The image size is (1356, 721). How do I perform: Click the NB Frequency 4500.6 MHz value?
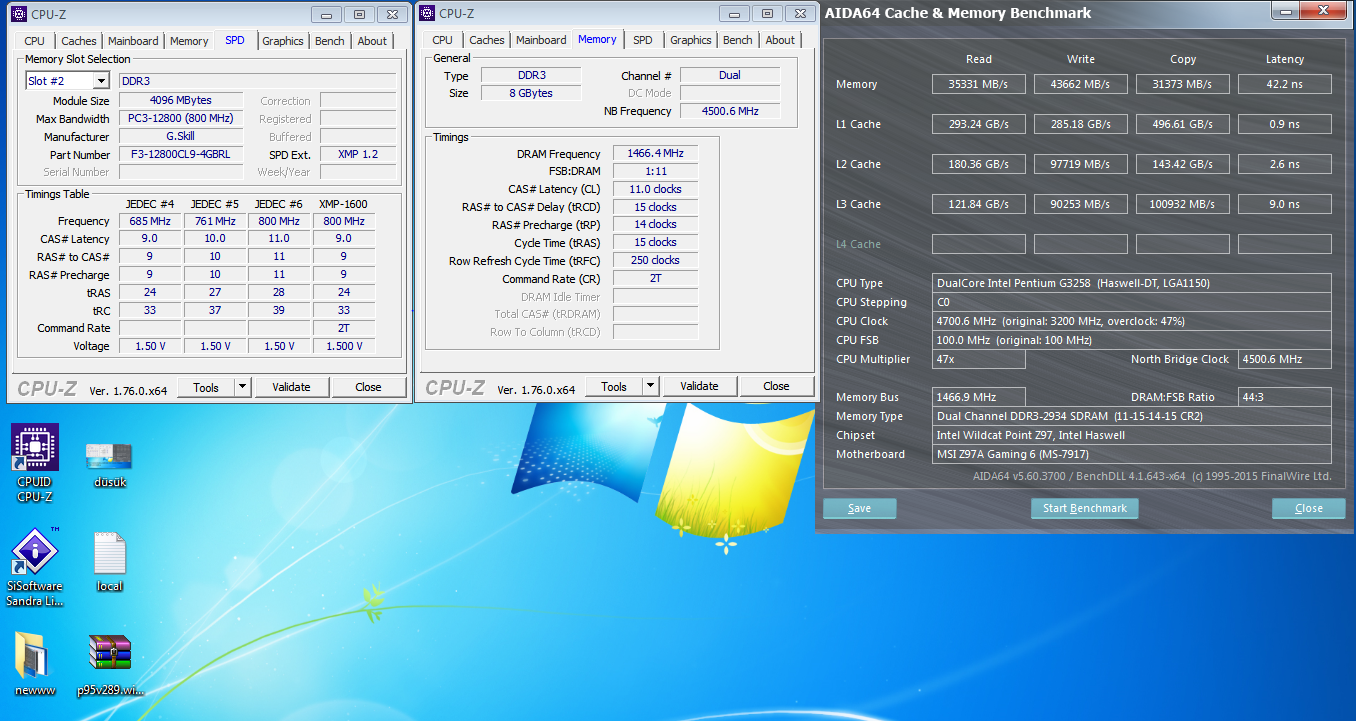730,111
